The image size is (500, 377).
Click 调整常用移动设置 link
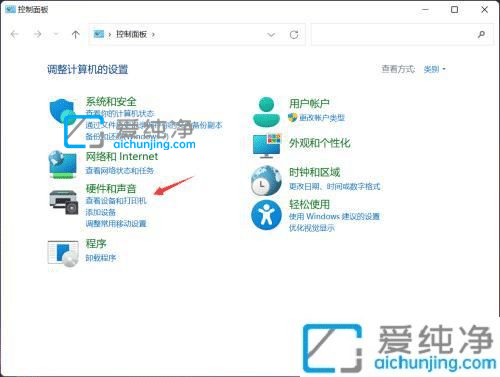pyautogui.click(x=116, y=223)
